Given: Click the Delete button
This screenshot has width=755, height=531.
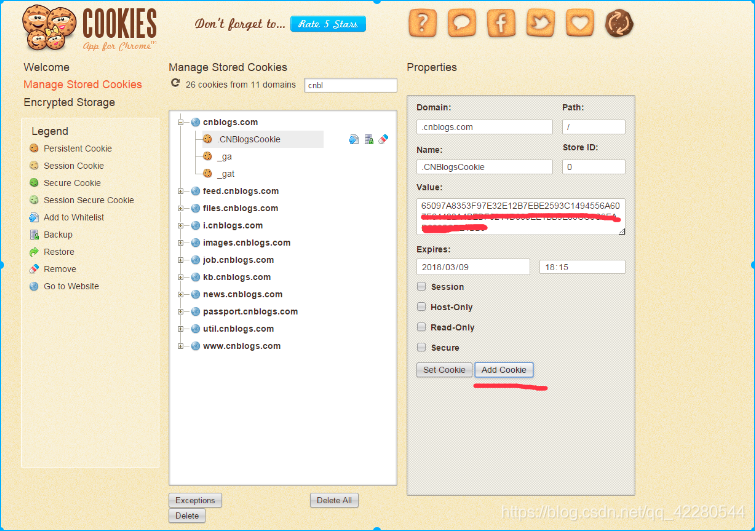Looking at the screenshot, I should click(x=187, y=516).
